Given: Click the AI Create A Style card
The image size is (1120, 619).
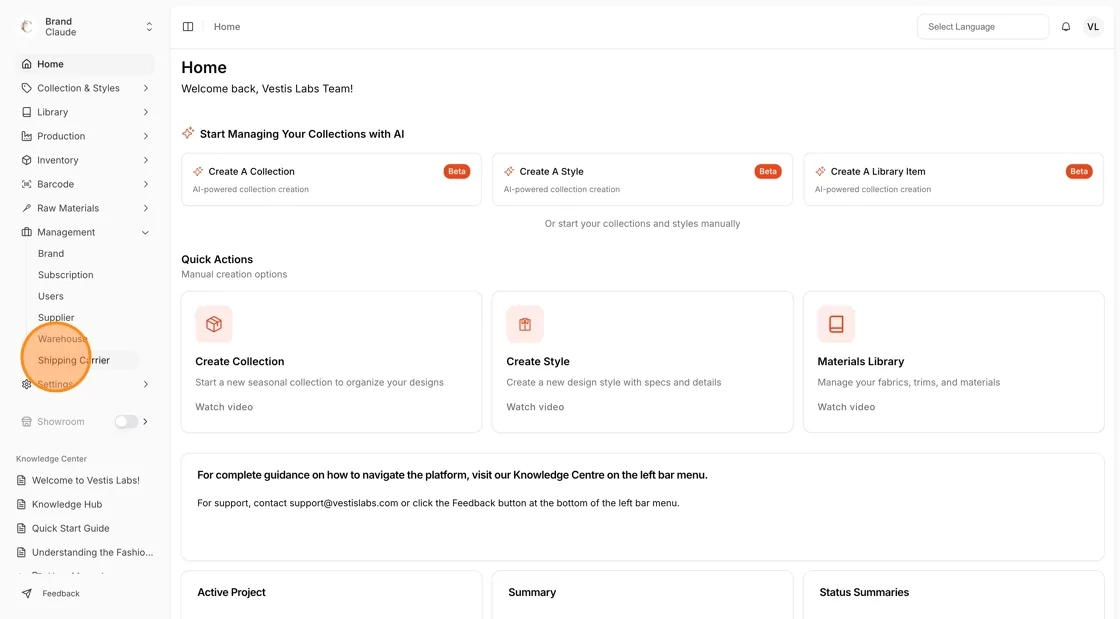Looking at the screenshot, I should [642, 179].
